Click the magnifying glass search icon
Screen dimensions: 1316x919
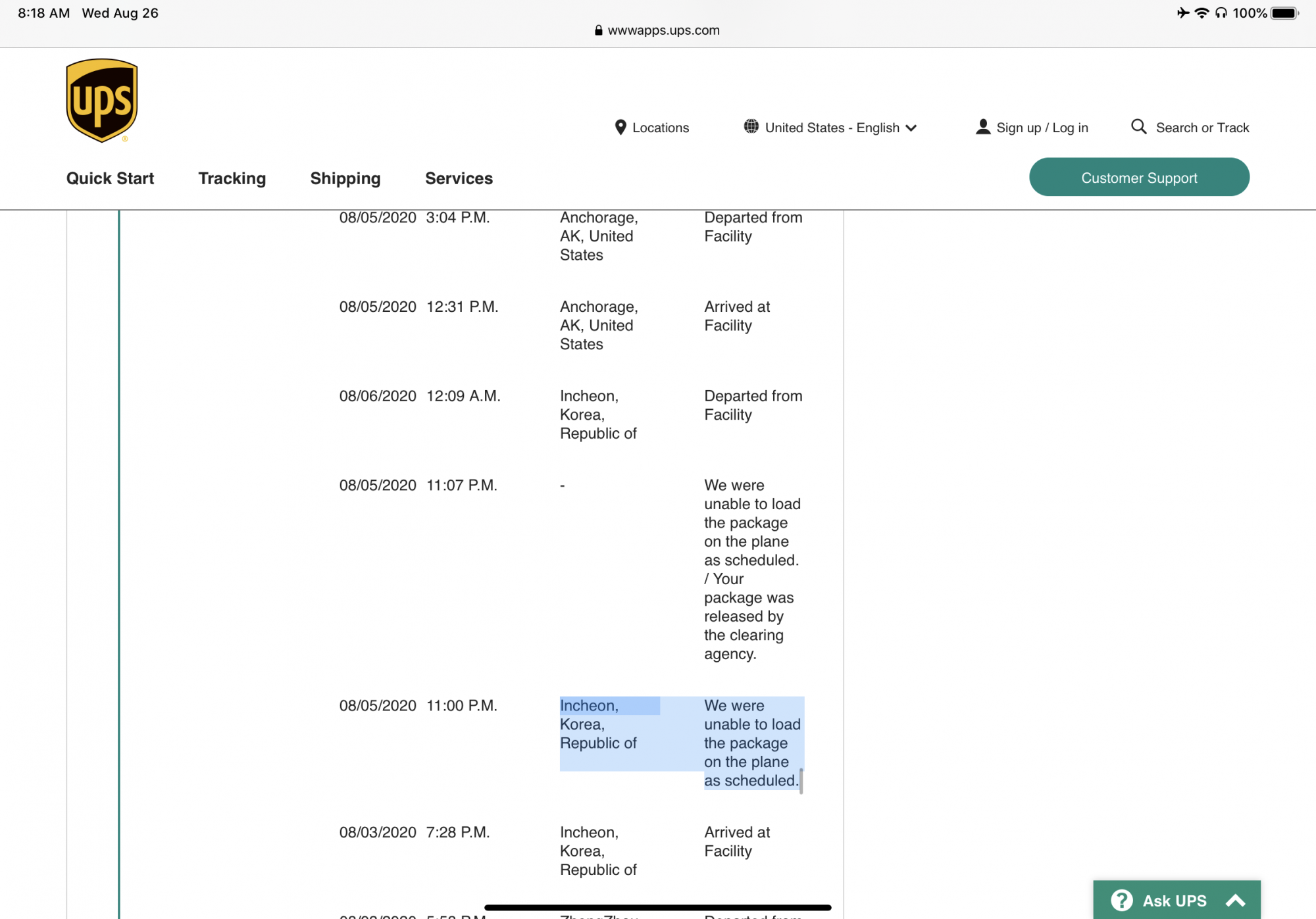[x=1138, y=126]
